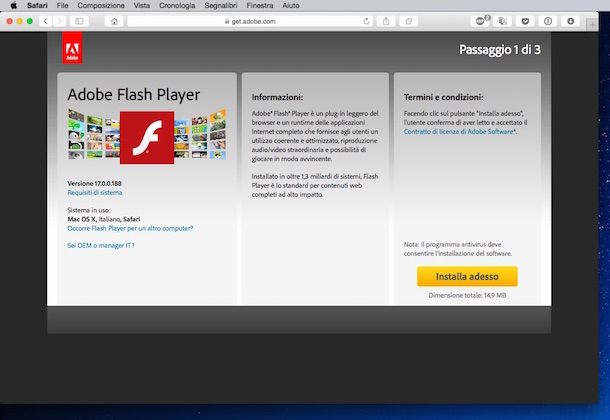Maximize Safari with the green button

pyautogui.click(x=30, y=21)
